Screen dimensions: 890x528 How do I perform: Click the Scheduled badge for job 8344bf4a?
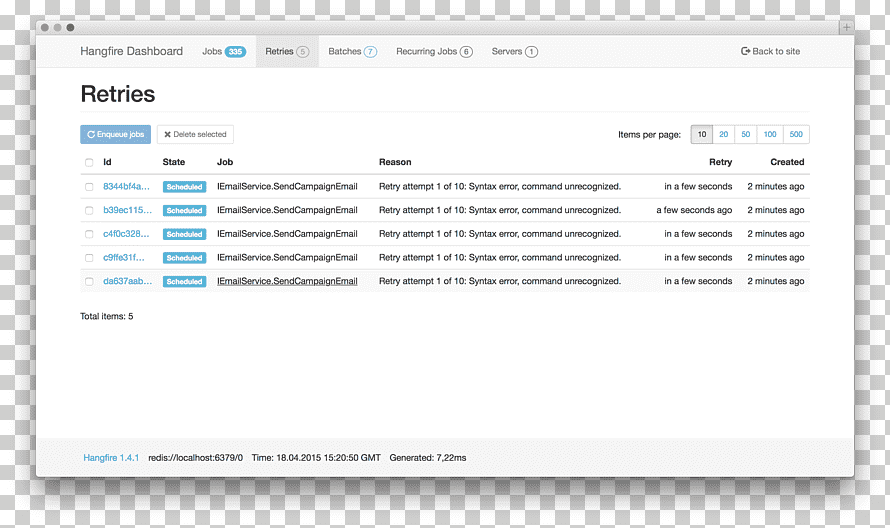point(184,187)
